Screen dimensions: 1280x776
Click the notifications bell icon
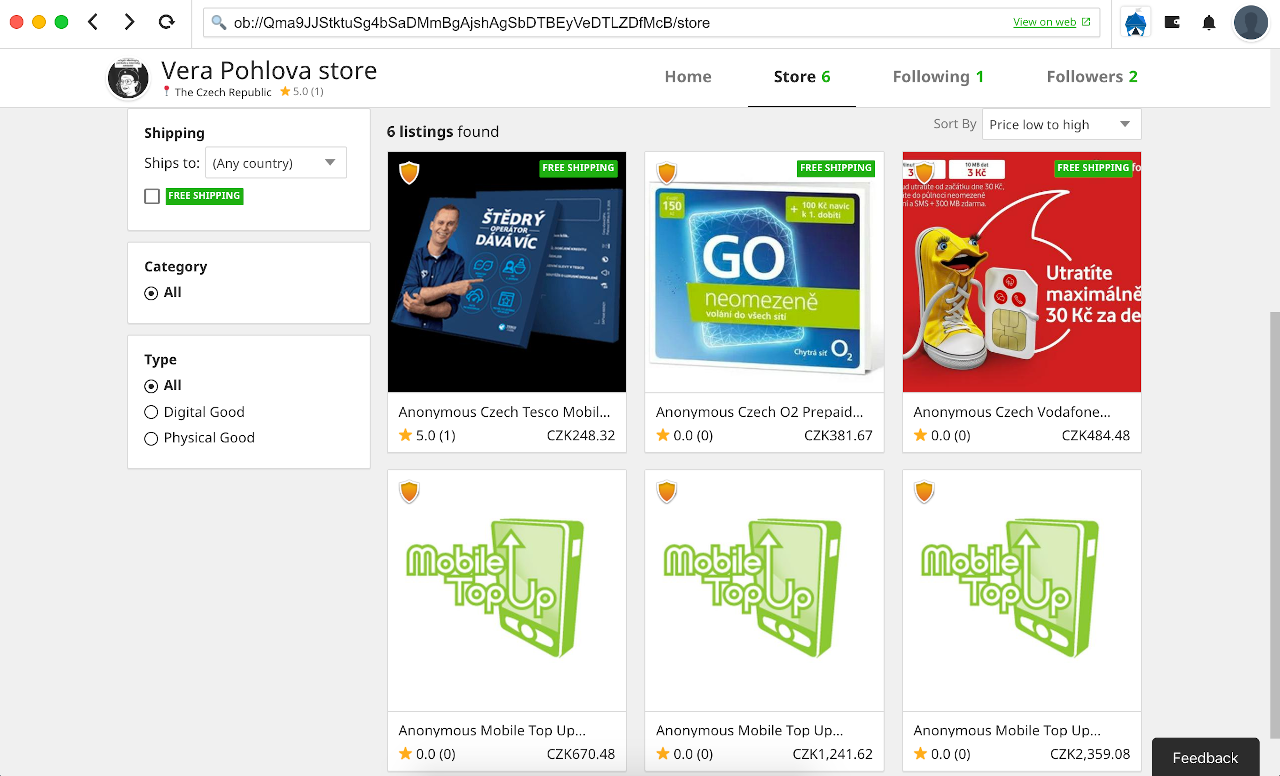tap(1208, 21)
